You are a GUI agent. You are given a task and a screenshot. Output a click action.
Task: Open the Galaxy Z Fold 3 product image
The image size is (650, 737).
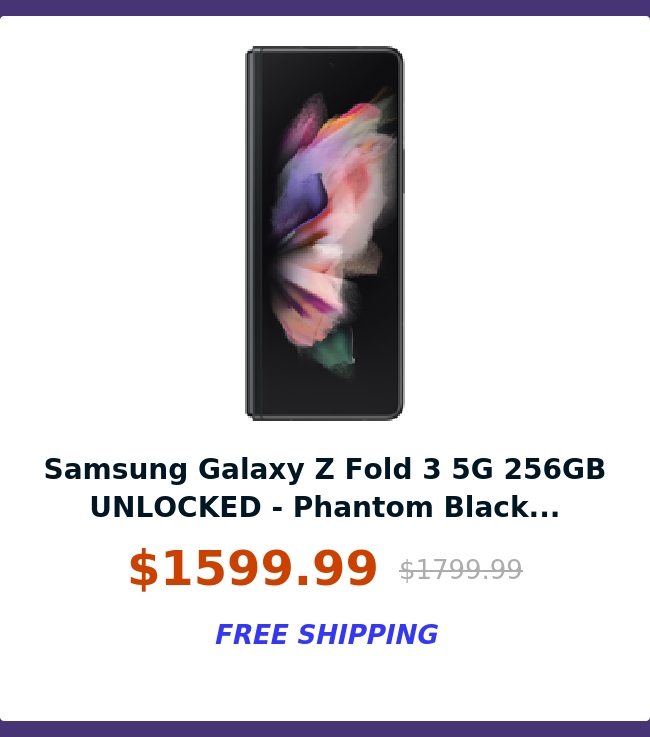coord(325,233)
